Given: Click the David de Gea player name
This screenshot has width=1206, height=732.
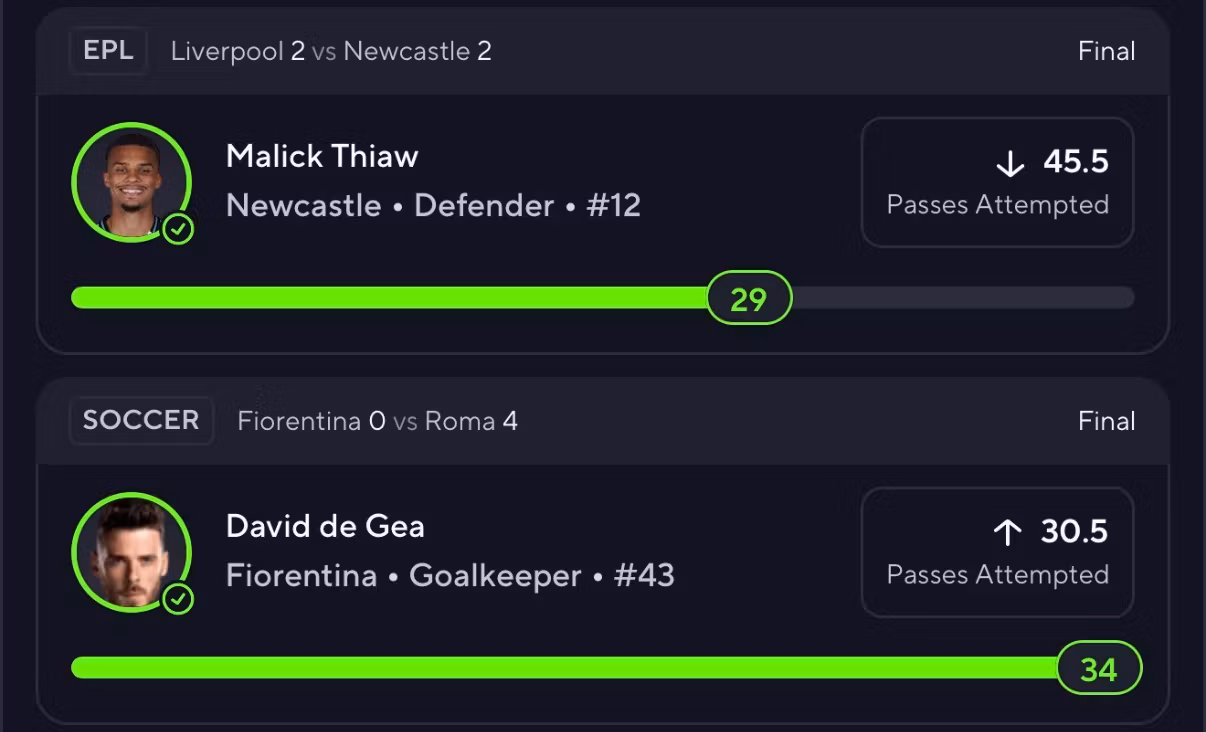Looking at the screenshot, I should [x=325, y=526].
